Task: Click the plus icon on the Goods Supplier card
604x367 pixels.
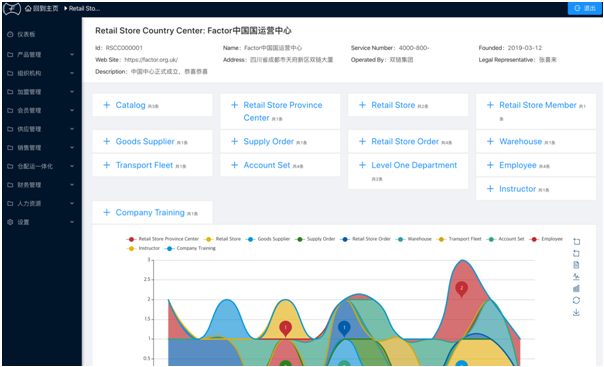Action: pyautogui.click(x=107, y=141)
